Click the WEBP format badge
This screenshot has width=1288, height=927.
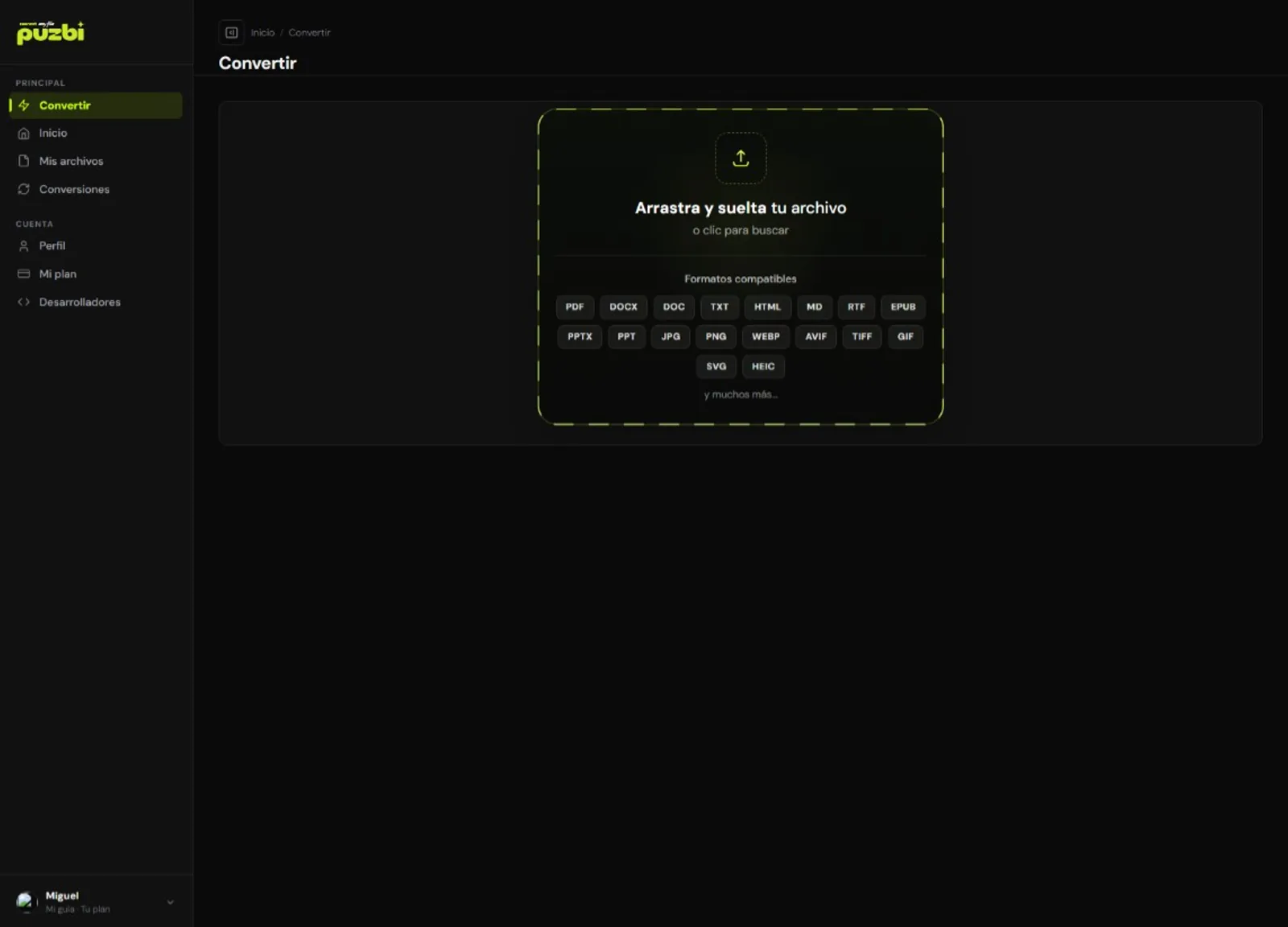point(766,336)
